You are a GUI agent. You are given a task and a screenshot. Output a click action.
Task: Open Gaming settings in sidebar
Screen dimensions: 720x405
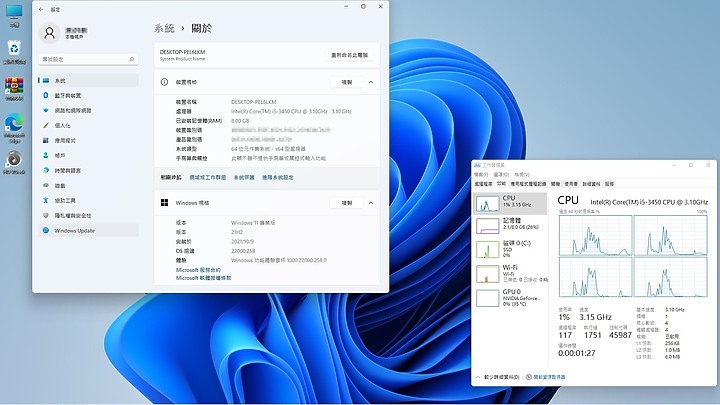tap(88, 186)
